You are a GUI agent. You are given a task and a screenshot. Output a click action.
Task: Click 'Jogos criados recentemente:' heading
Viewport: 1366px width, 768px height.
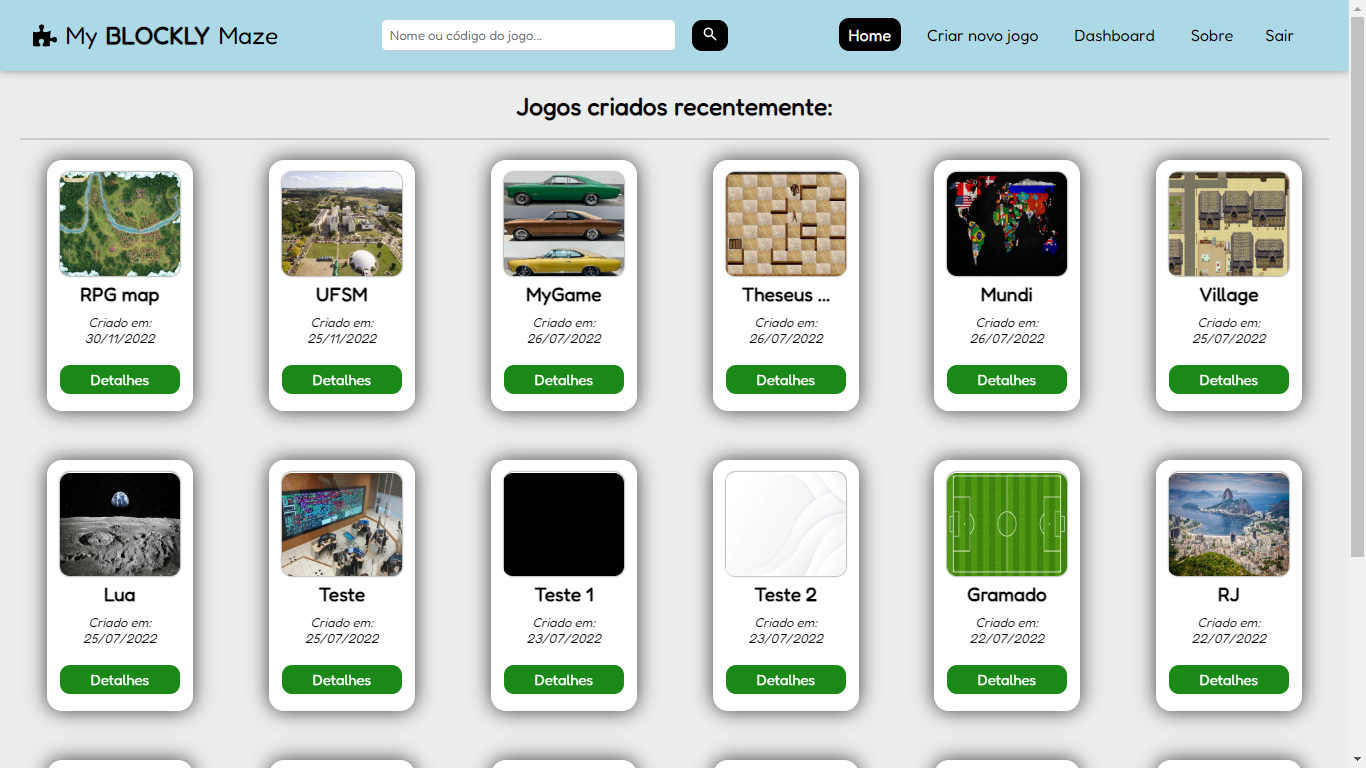coord(674,107)
